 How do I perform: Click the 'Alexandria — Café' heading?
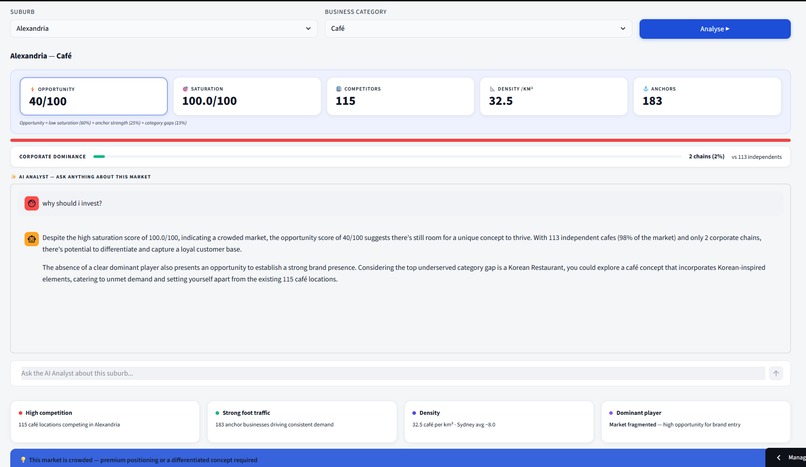[x=41, y=55]
